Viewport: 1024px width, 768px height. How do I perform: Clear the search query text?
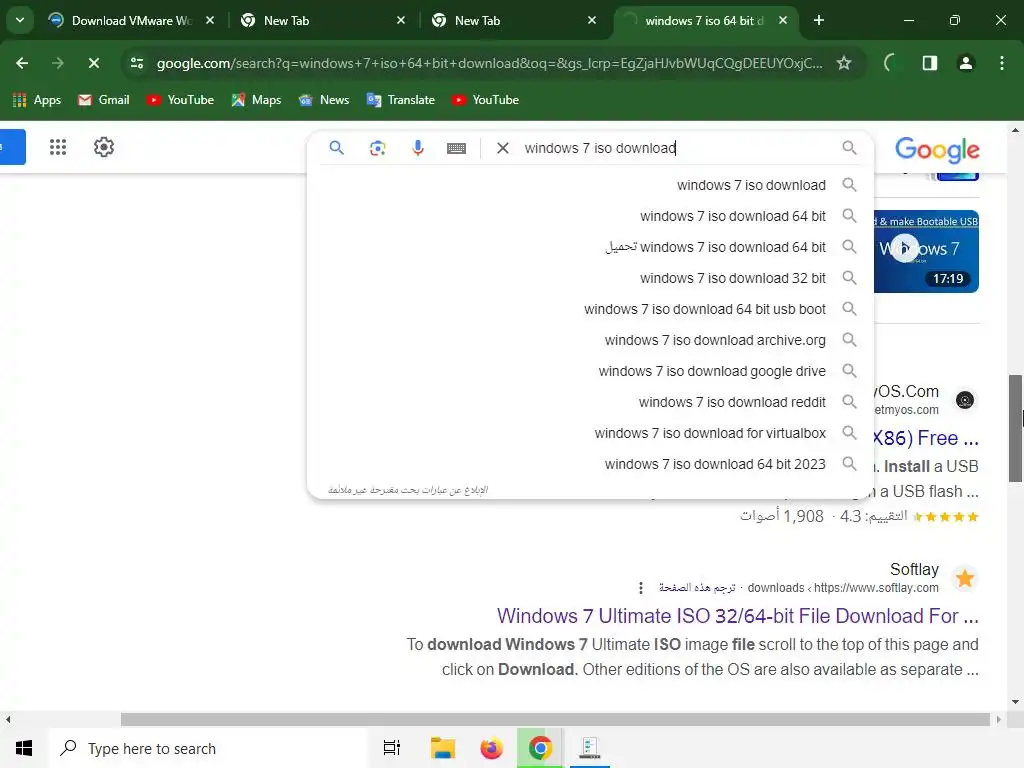point(503,148)
